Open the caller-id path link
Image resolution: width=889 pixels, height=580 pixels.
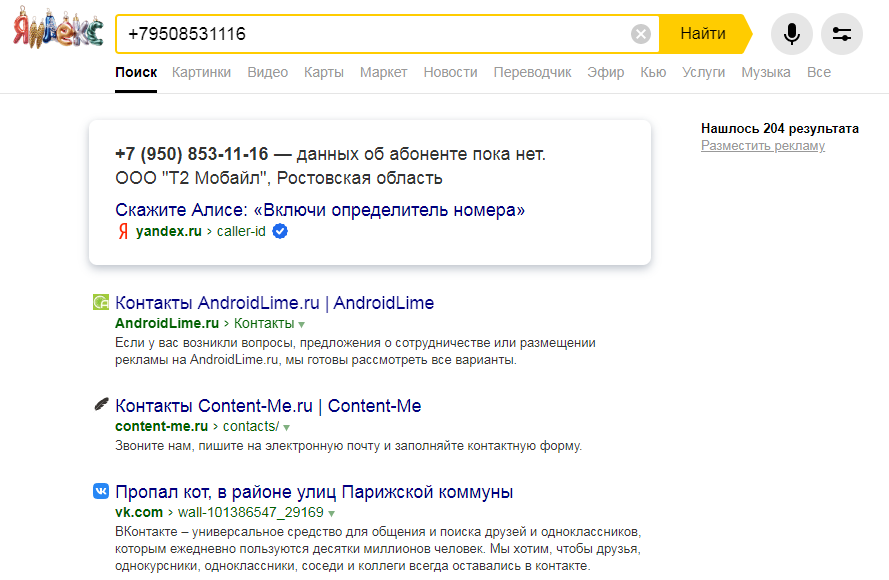241,231
